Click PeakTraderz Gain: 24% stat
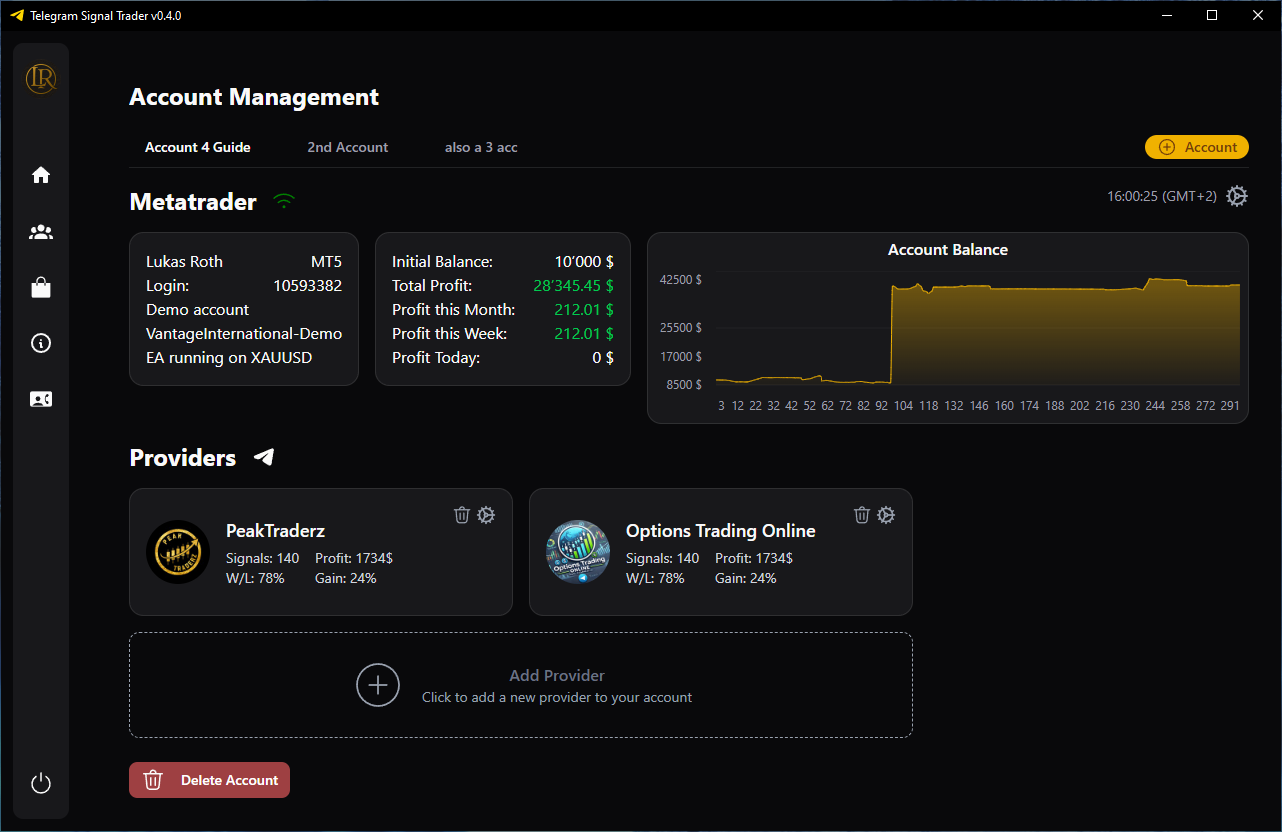This screenshot has width=1282, height=832. tap(346, 578)
